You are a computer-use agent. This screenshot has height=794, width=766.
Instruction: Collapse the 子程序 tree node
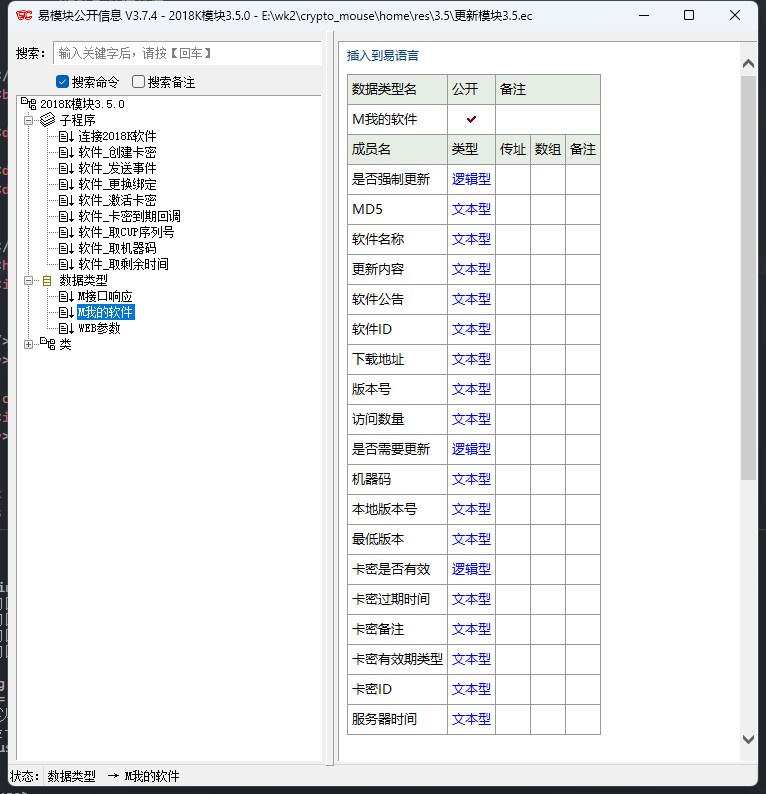point(29,120)
